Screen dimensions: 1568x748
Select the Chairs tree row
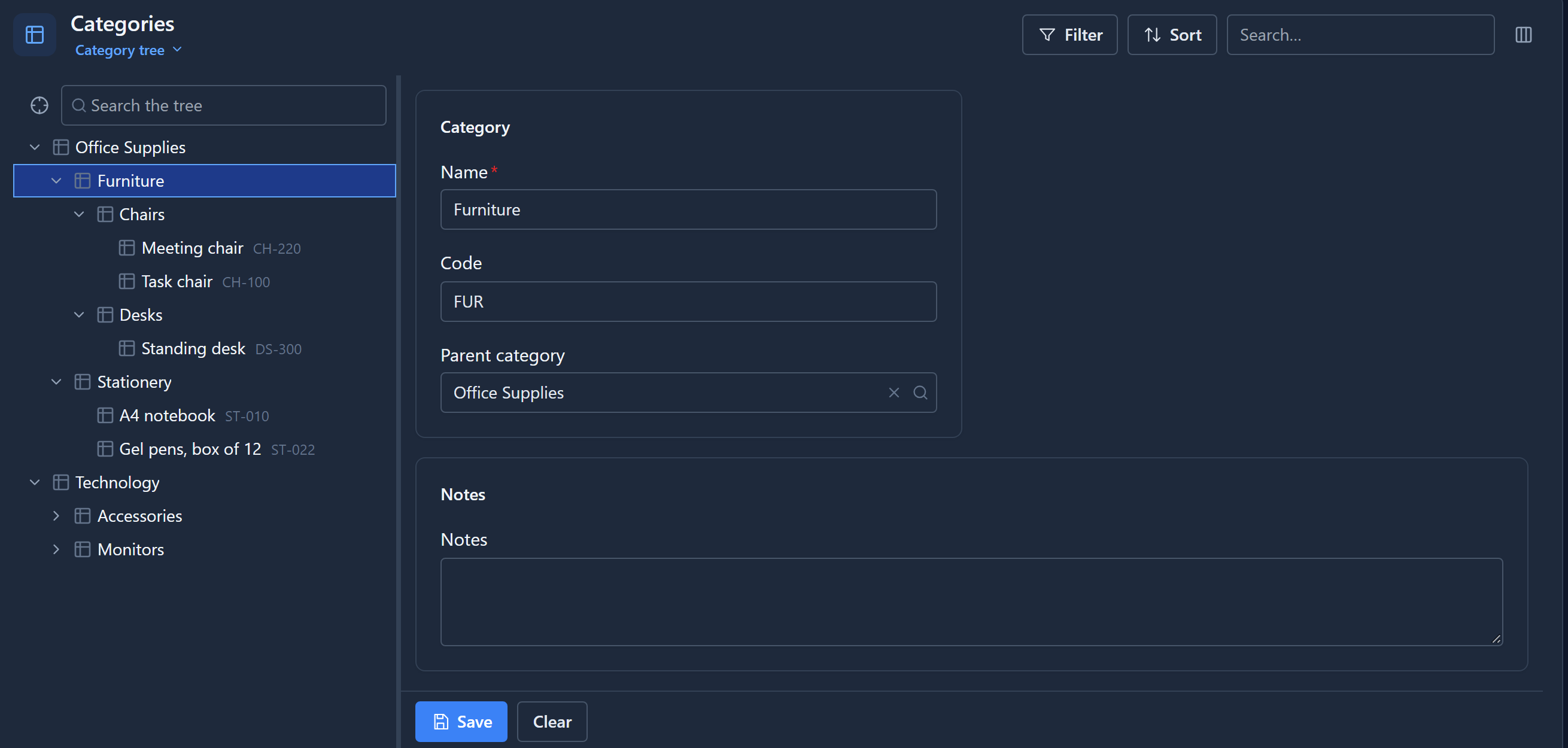pos(205,214)
